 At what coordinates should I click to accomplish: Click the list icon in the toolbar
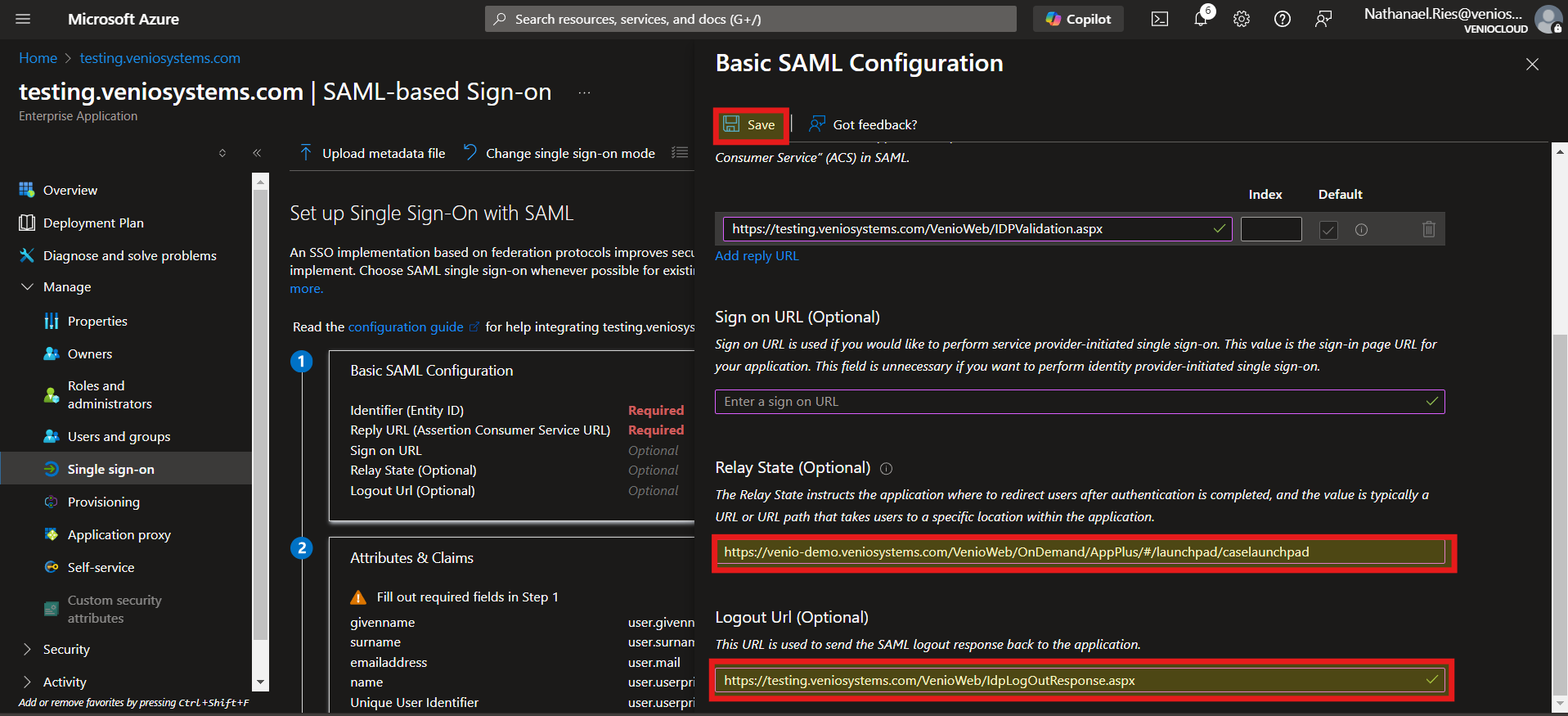point(680,153)
